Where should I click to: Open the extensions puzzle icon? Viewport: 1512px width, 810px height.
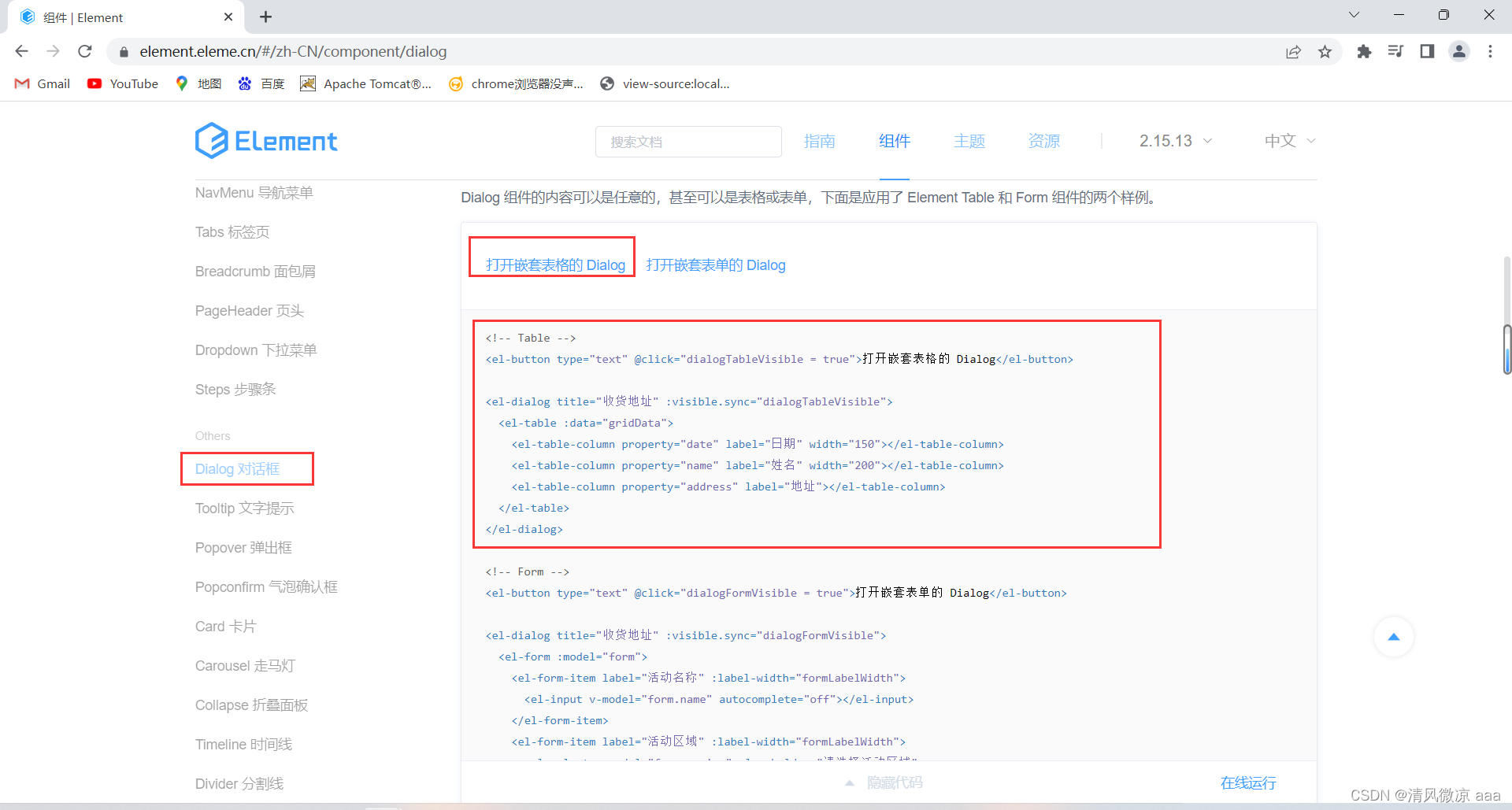pyautogui.click(x=1364, y=51)
